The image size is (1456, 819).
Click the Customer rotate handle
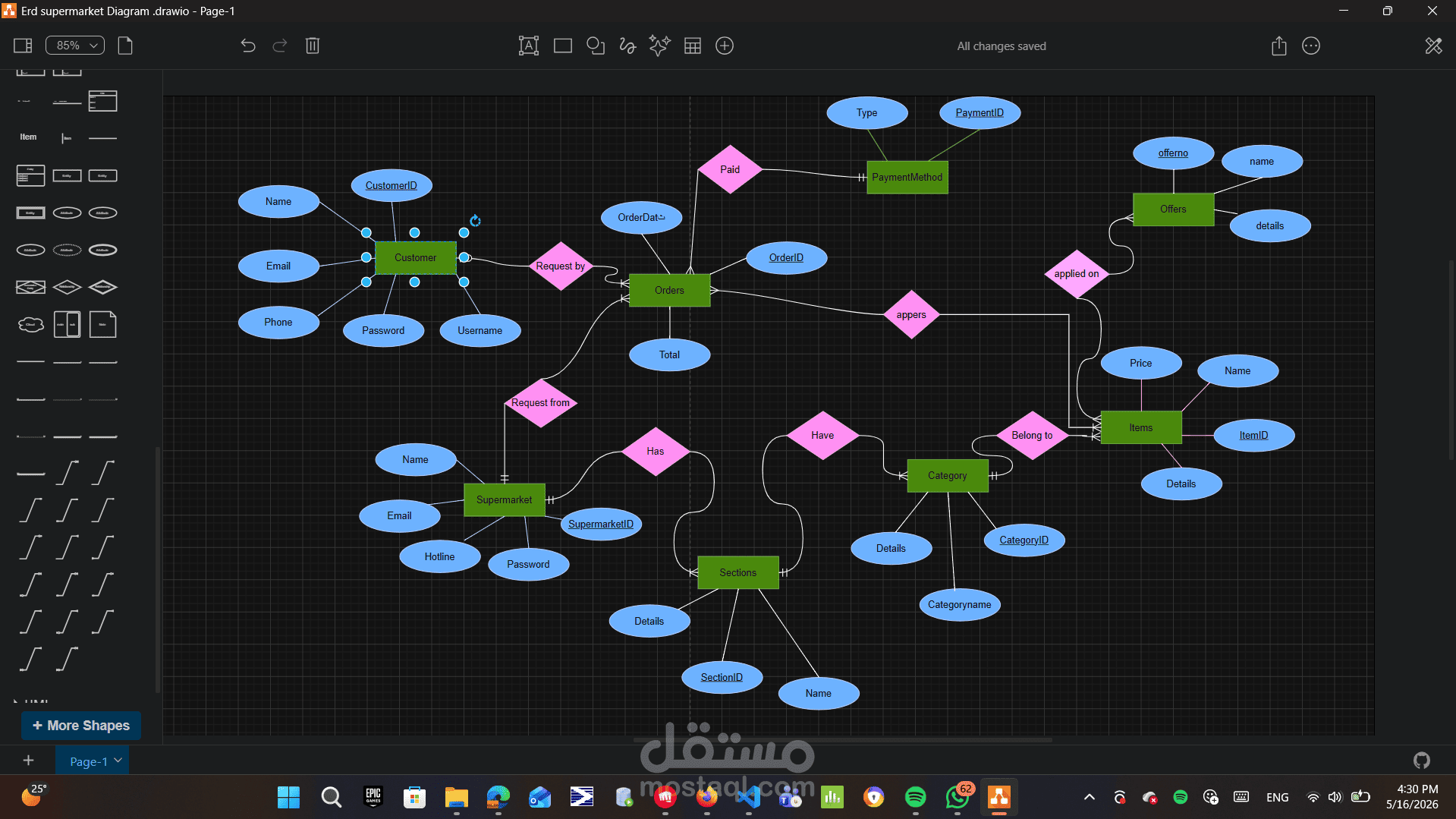475,221
